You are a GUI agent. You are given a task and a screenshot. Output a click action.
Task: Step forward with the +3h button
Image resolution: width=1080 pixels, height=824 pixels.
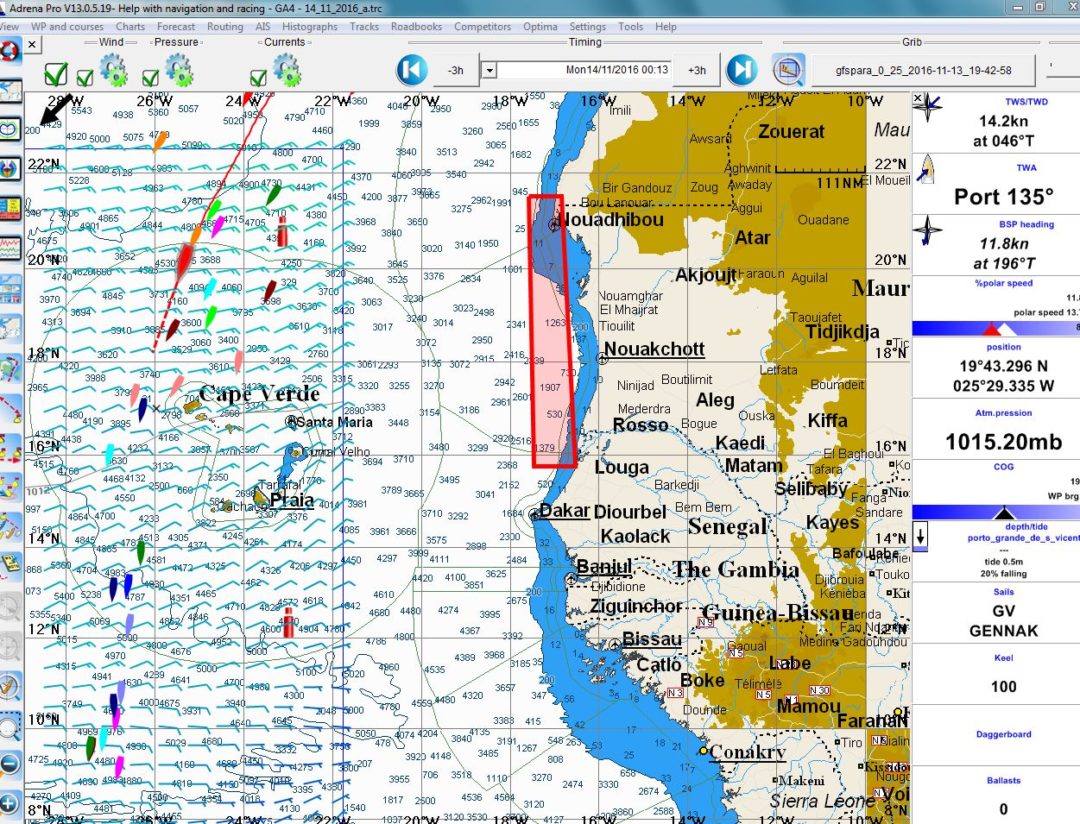(697, 70)
